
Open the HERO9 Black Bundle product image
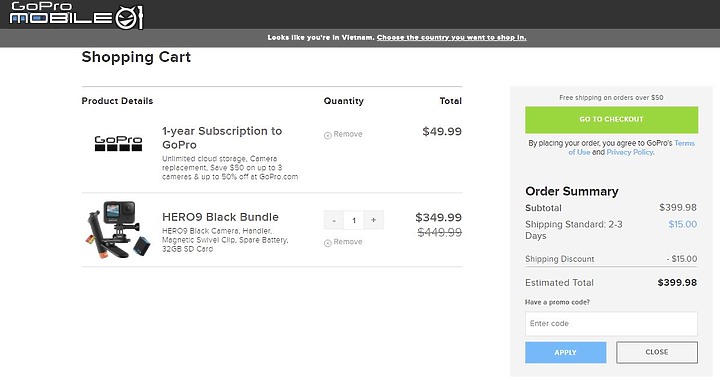(x=118, y=230)
